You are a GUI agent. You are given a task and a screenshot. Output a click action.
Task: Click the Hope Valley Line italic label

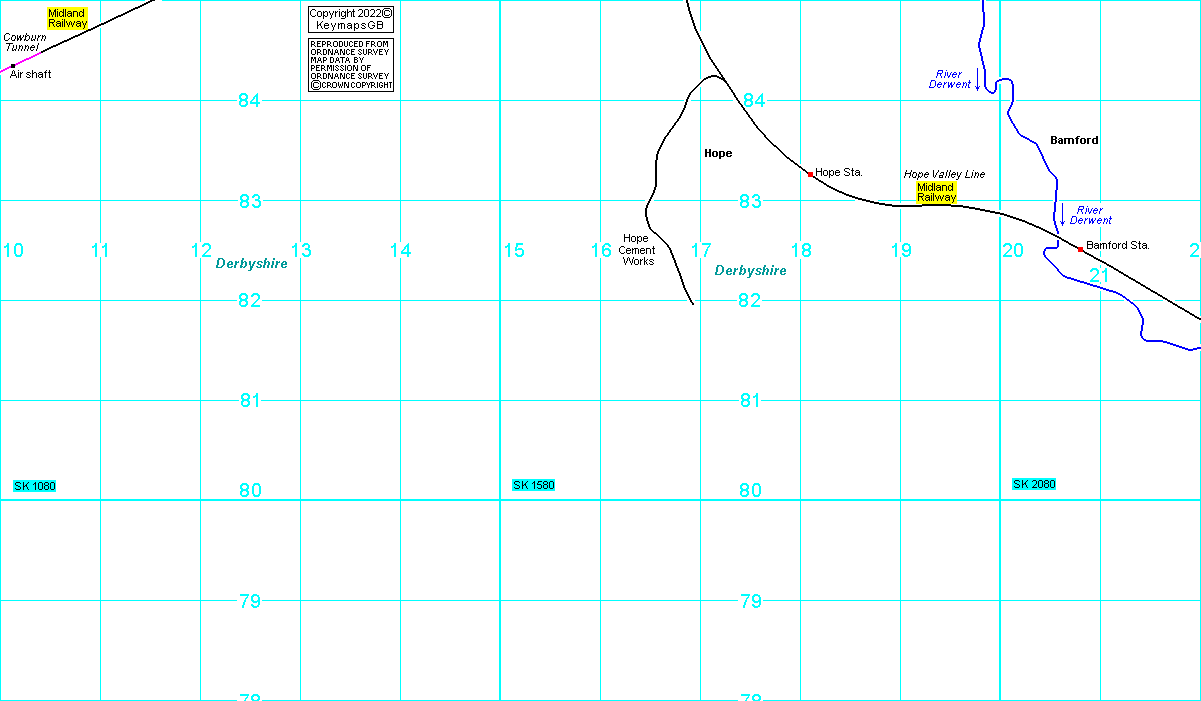(944, 175)
